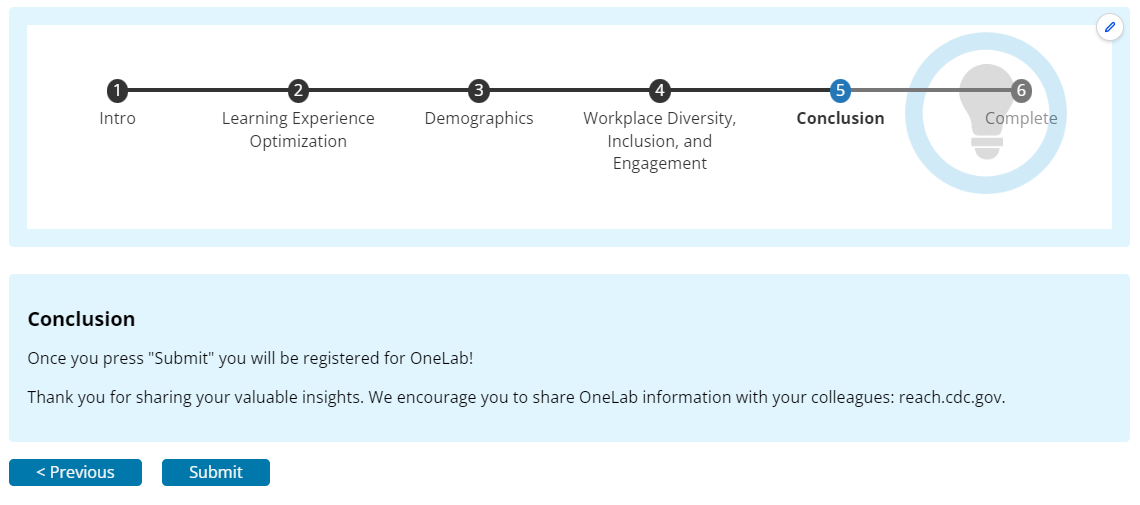Image resolution: width=1140 pixels, height=505 pixels.
Task: Click the Conclusion section heading
Action: tap(81, 319)
